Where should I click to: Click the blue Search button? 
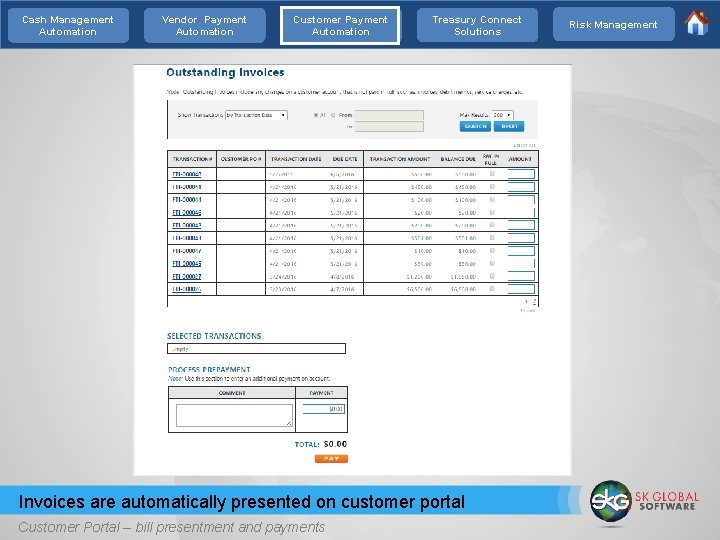coord(475,126)
